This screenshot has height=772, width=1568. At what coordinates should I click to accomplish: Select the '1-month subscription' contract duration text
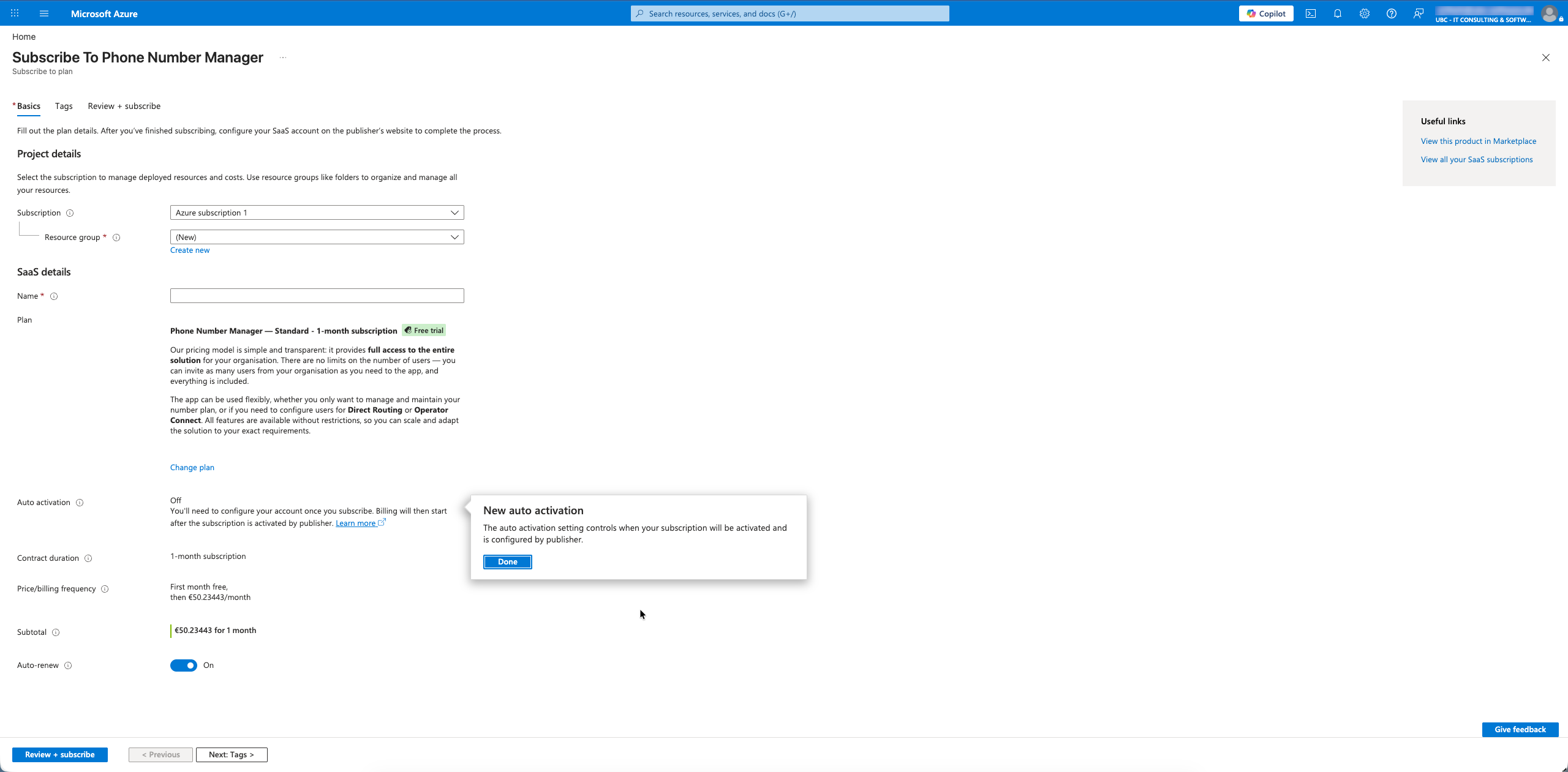[208, 557]
